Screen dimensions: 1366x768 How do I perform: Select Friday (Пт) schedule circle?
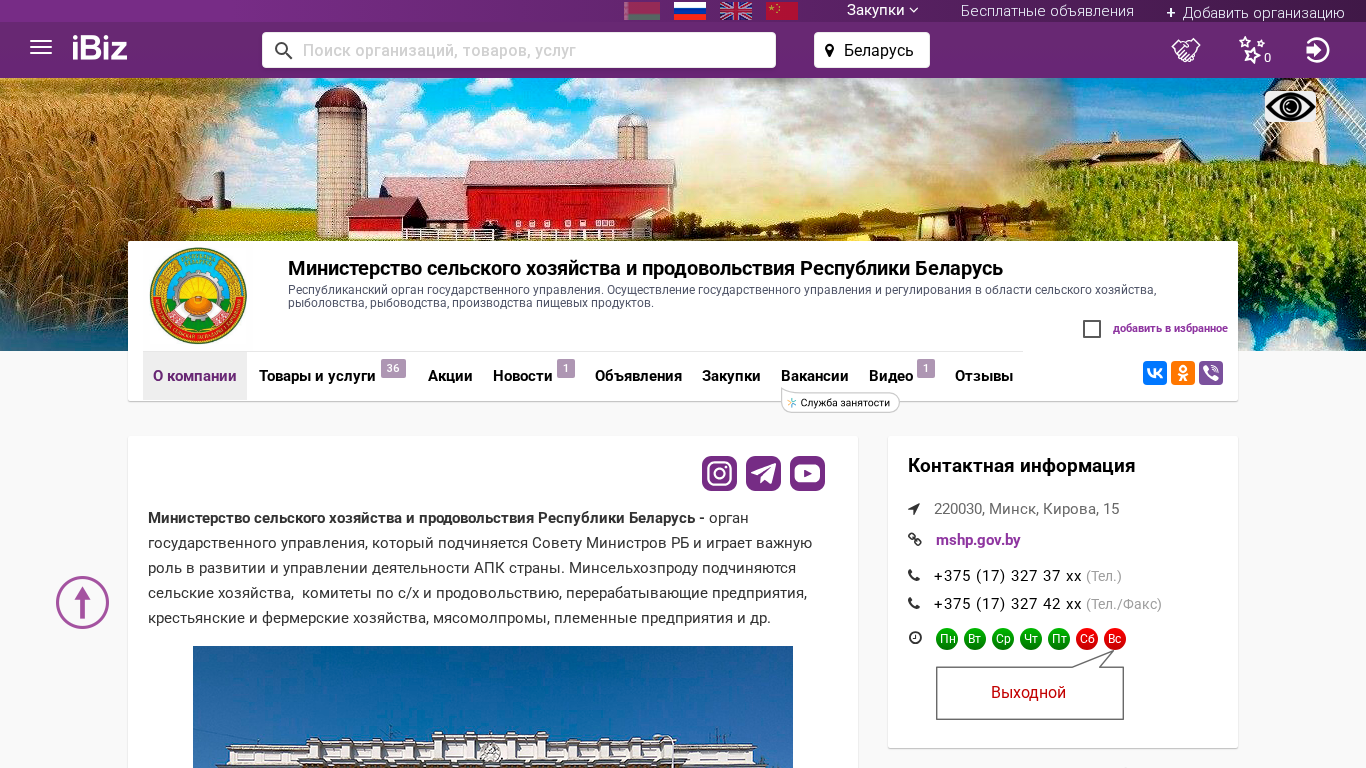click(1059, 639)
